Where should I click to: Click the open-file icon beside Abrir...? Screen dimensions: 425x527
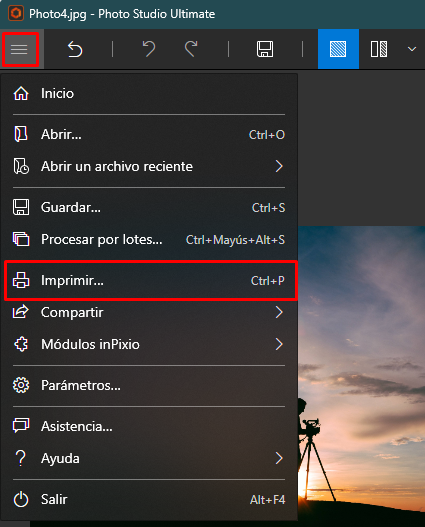click(x=21, y=134)
